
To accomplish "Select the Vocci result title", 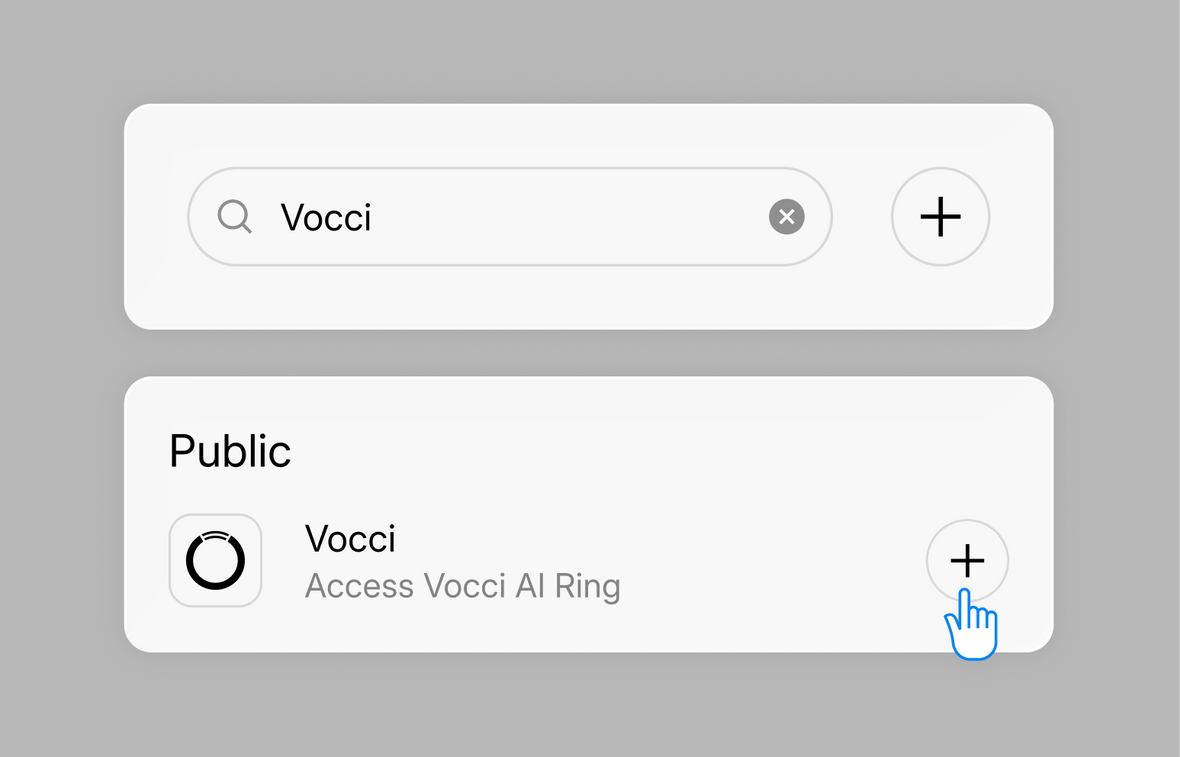I will [350, 539].
